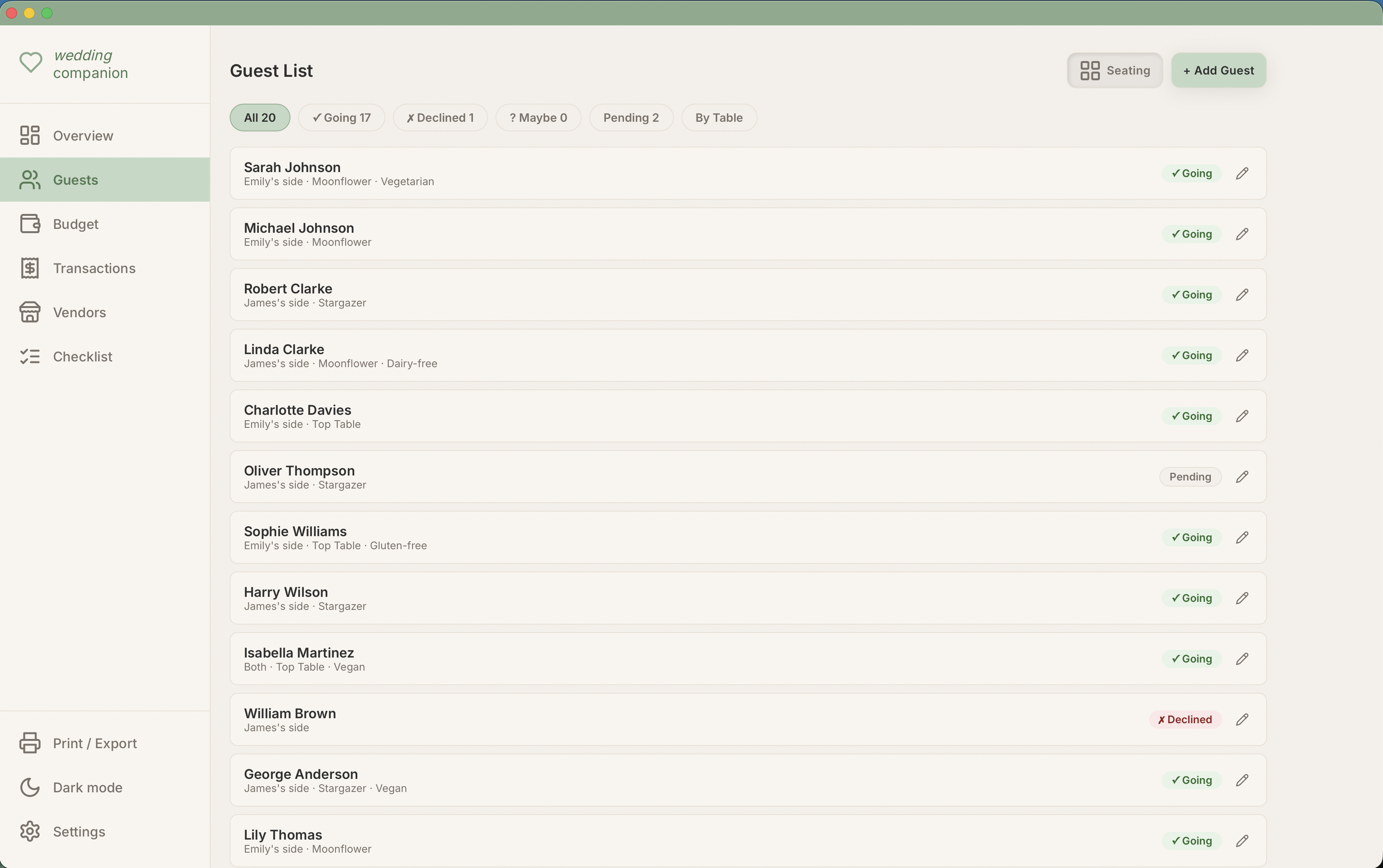The height and width of the screenshot is (868, 1383).
Task: Click Oliver Thompson's Pending status badge
Action: tap(1189, 477)
